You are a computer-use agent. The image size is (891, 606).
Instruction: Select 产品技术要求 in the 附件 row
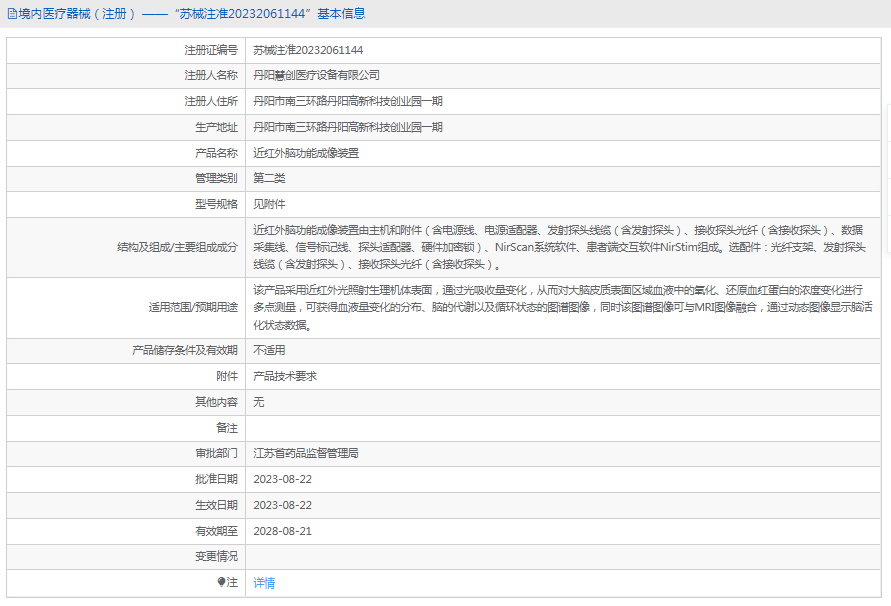pyautogui.click(x=285, y=376)
